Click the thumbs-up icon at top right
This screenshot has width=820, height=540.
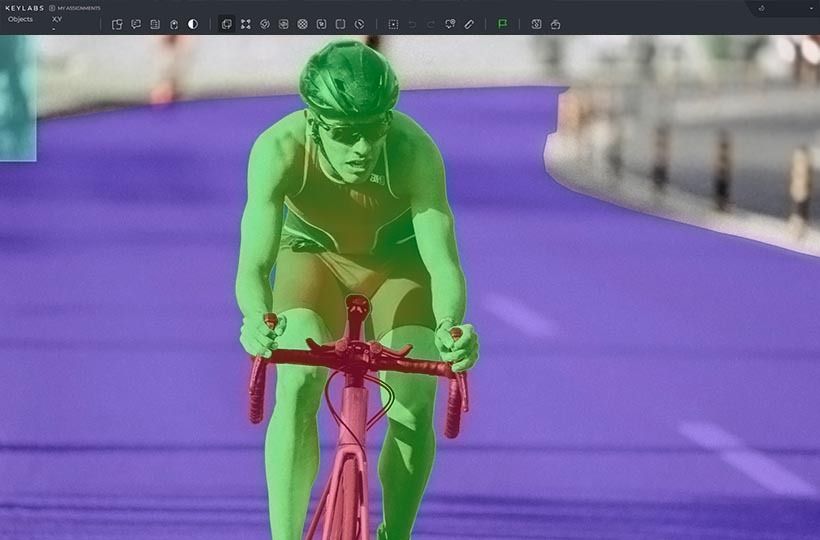click(761, 8)
